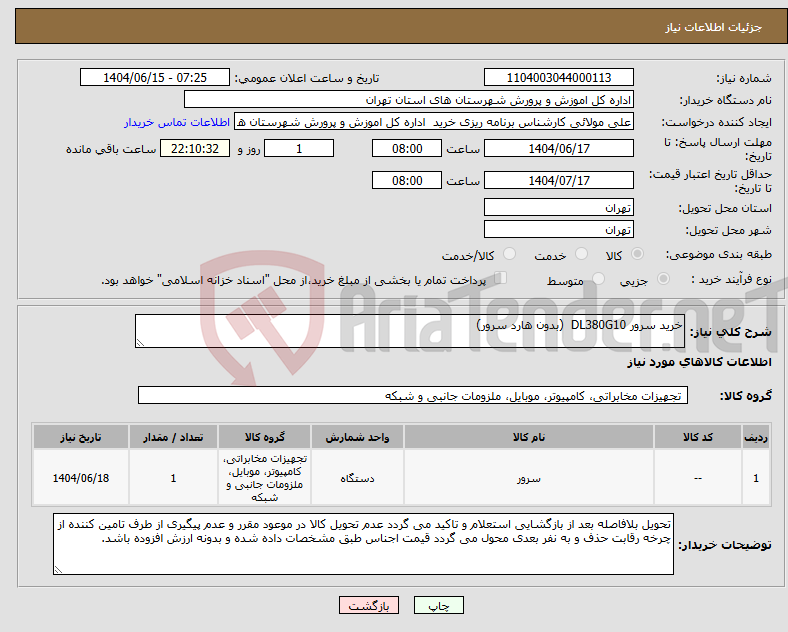788x632 pixels.
Task: Select the متوسط purchase type radio
Action: coord(598,278)
